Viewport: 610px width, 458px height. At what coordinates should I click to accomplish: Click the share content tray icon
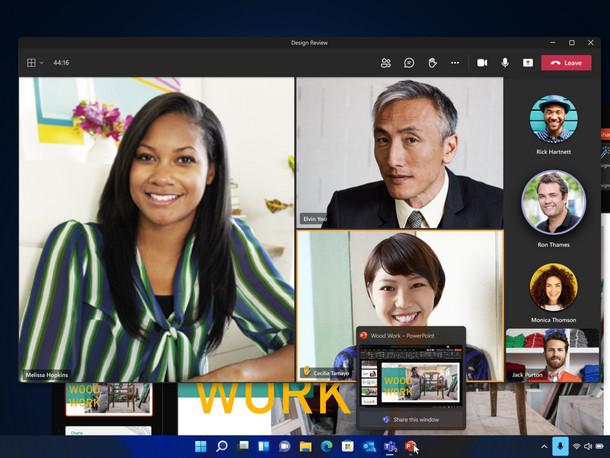[x=527, y=63]
